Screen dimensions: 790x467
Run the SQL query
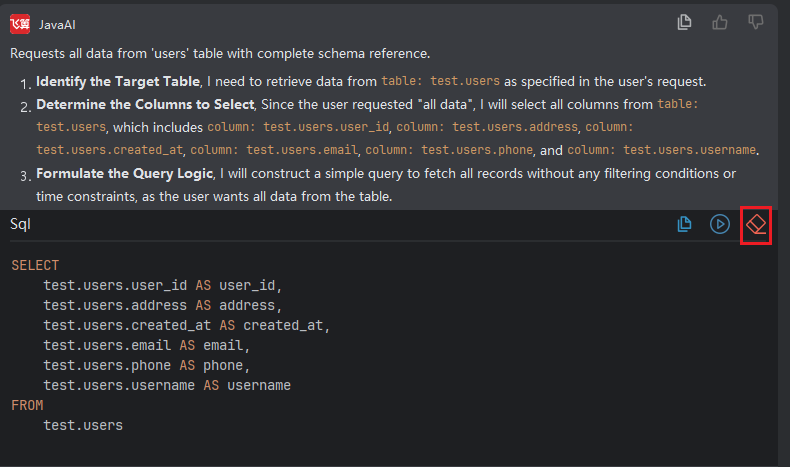tap(719, 224)
